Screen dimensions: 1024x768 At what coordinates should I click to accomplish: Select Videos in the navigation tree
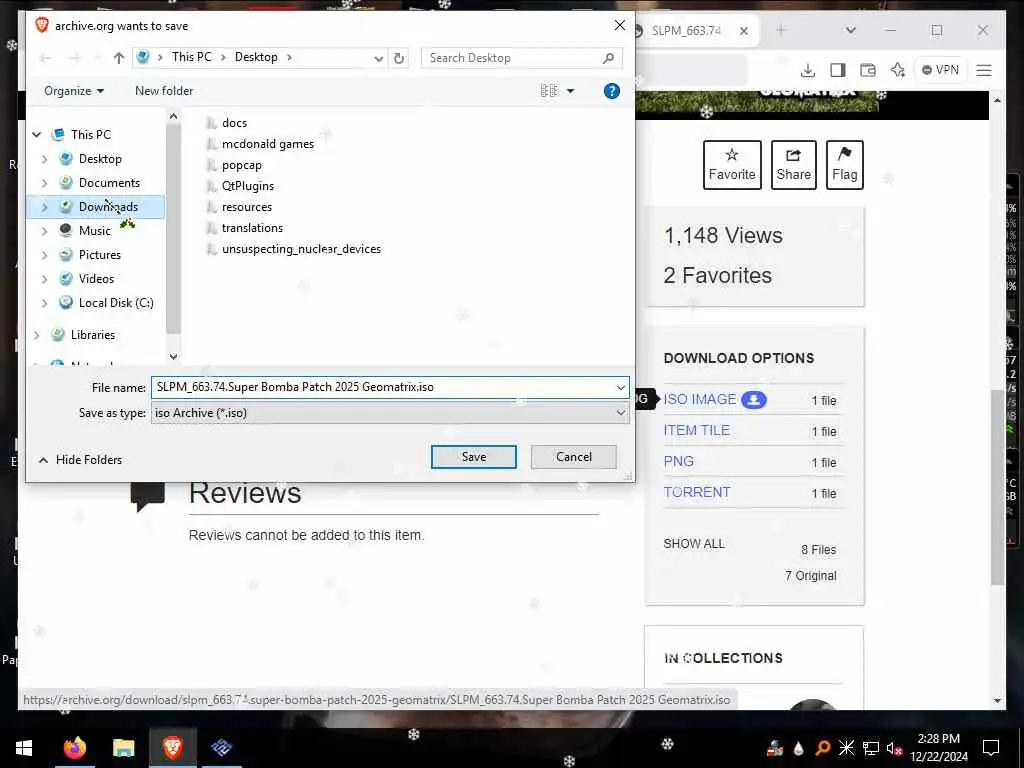[96, 279]
